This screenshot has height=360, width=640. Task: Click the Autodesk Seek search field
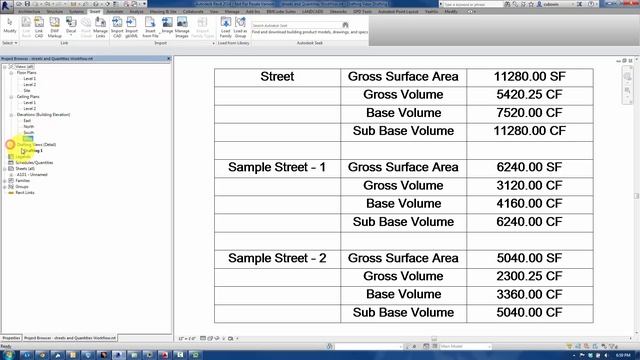(x=296, y=25)
